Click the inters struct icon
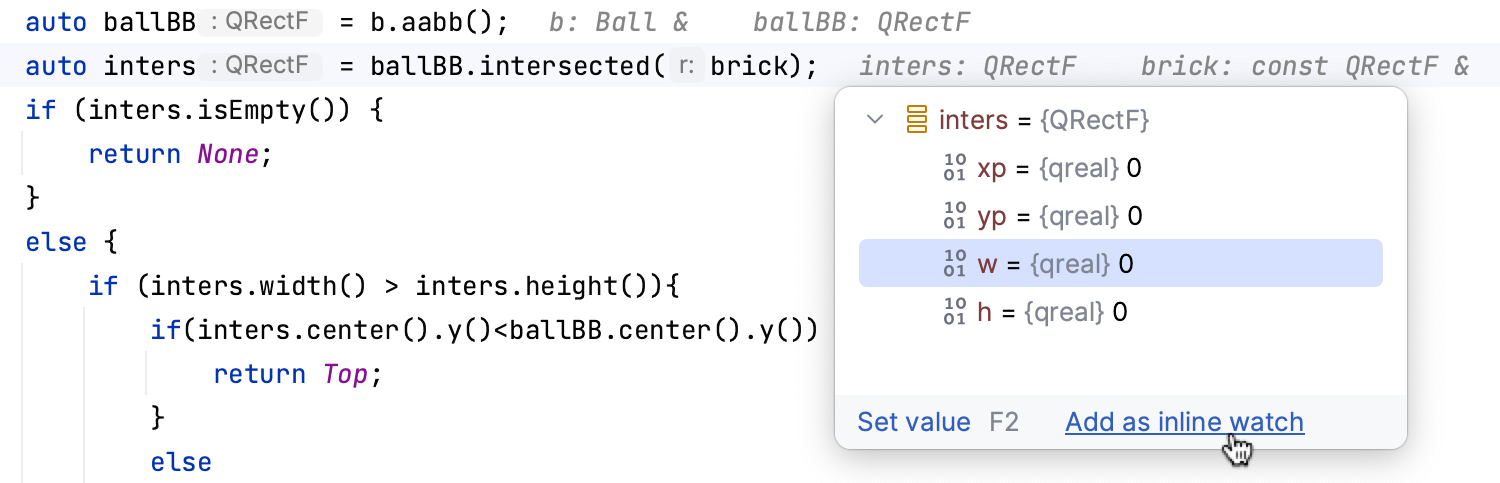This screenshot has width=1500, height=483. point(916,120)
